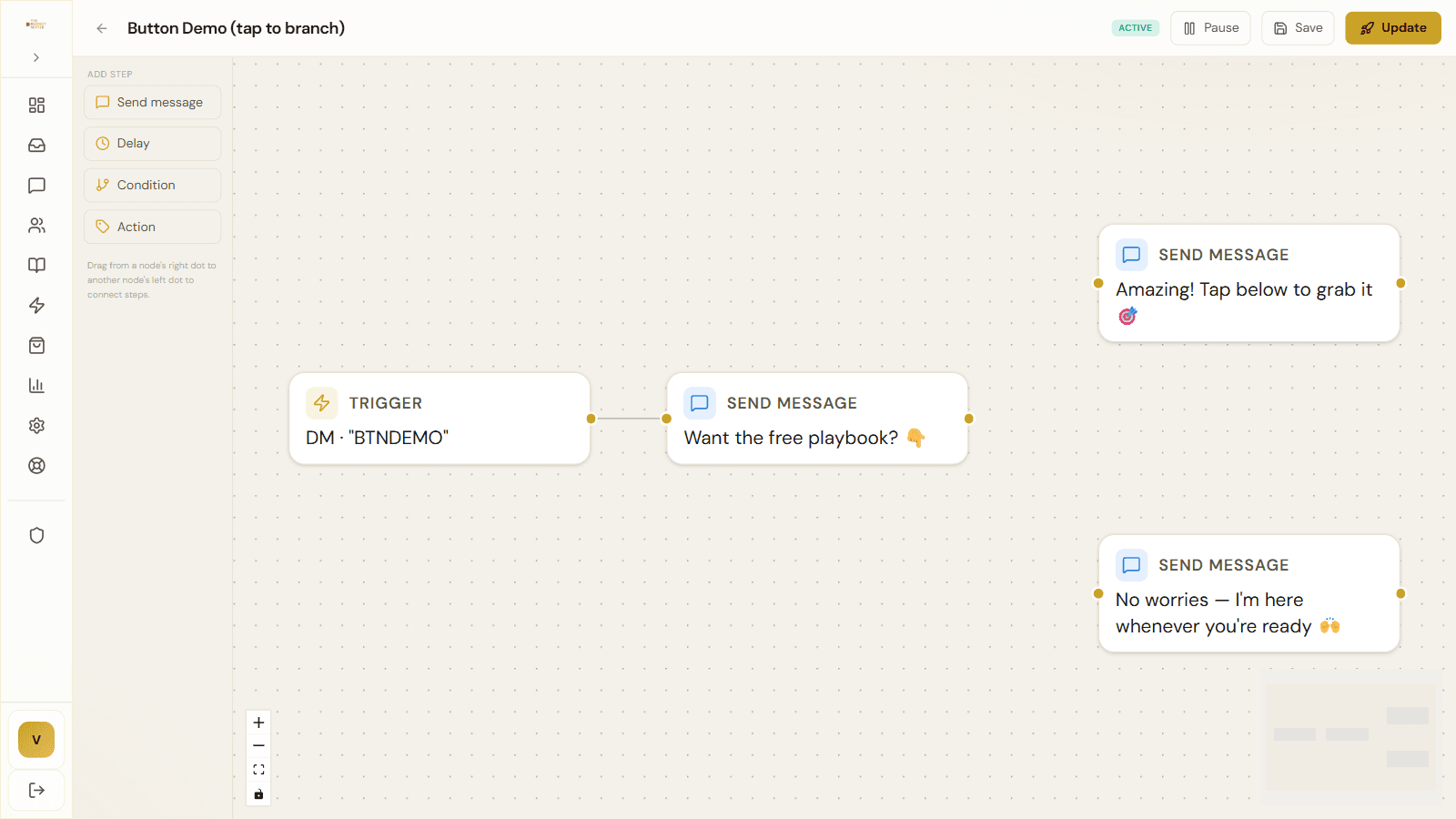Click the ACTIVE status badge
The height and width of the screenshot is (819, 1456).
point(1136,28)
